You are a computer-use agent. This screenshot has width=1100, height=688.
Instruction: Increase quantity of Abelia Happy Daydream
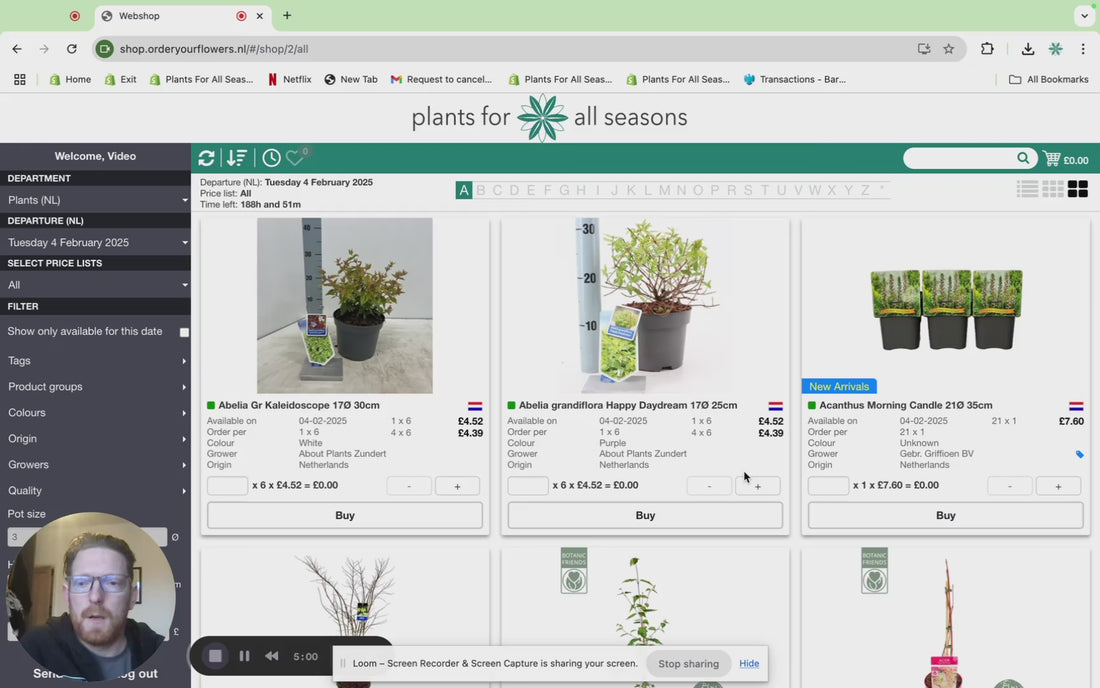pyautogui.click(x=758, y=486)
